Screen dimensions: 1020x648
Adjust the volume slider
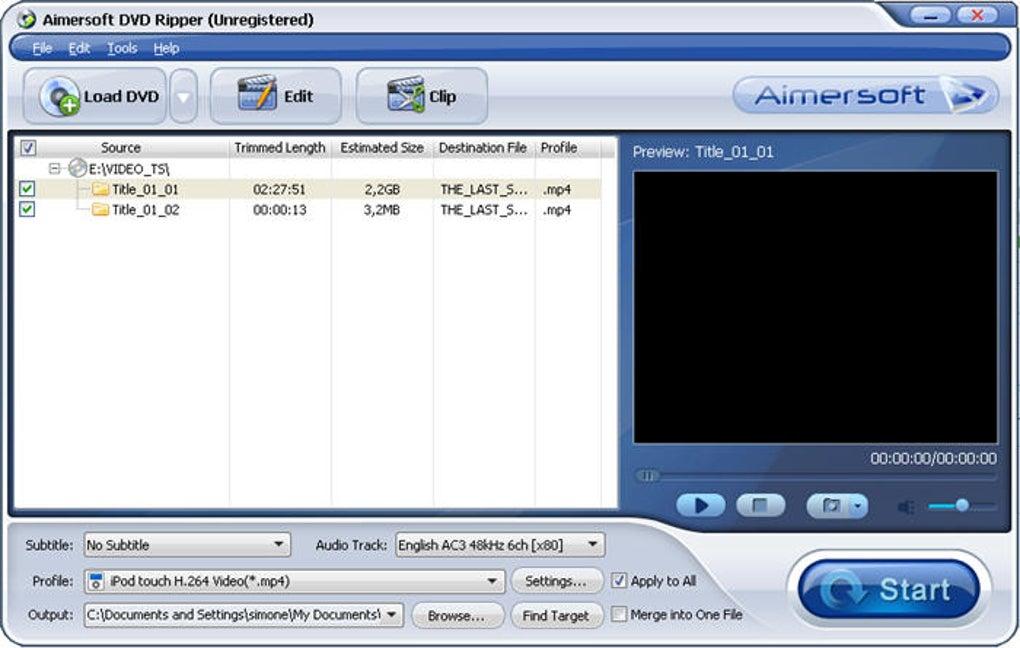coord(961,506)
